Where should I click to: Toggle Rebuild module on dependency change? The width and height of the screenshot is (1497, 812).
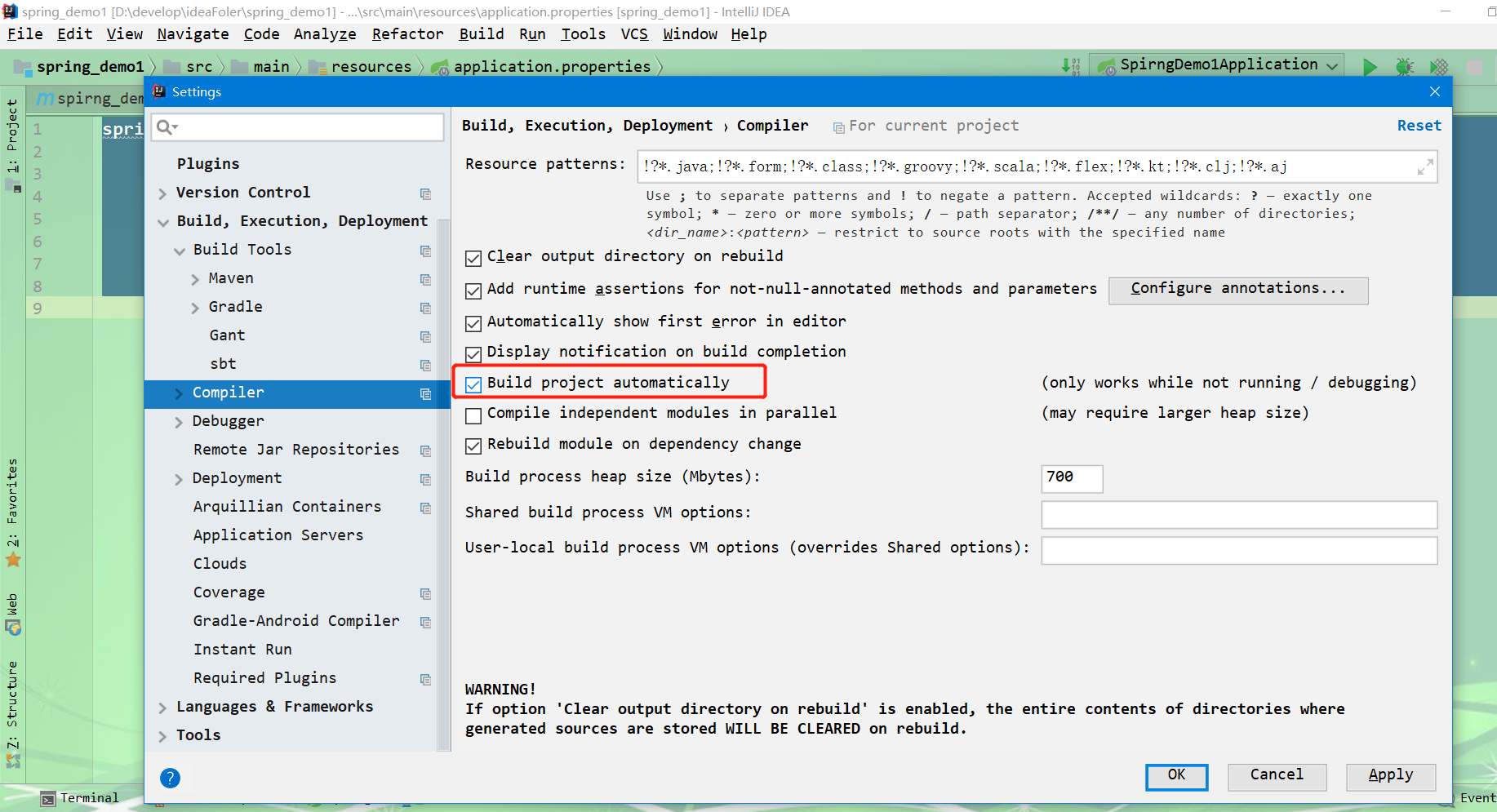click(473, 446)
